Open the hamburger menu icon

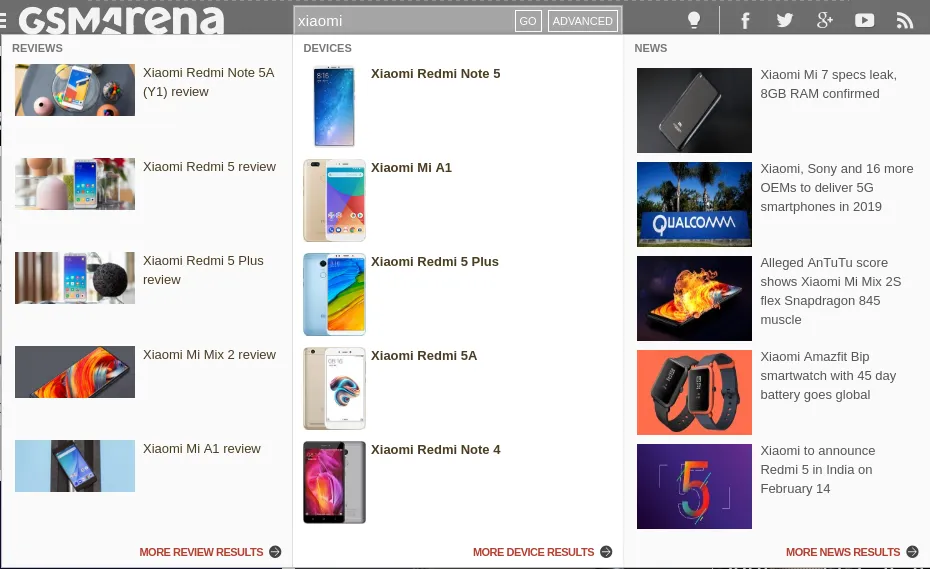pyautogui.click(x=3, y=21)
